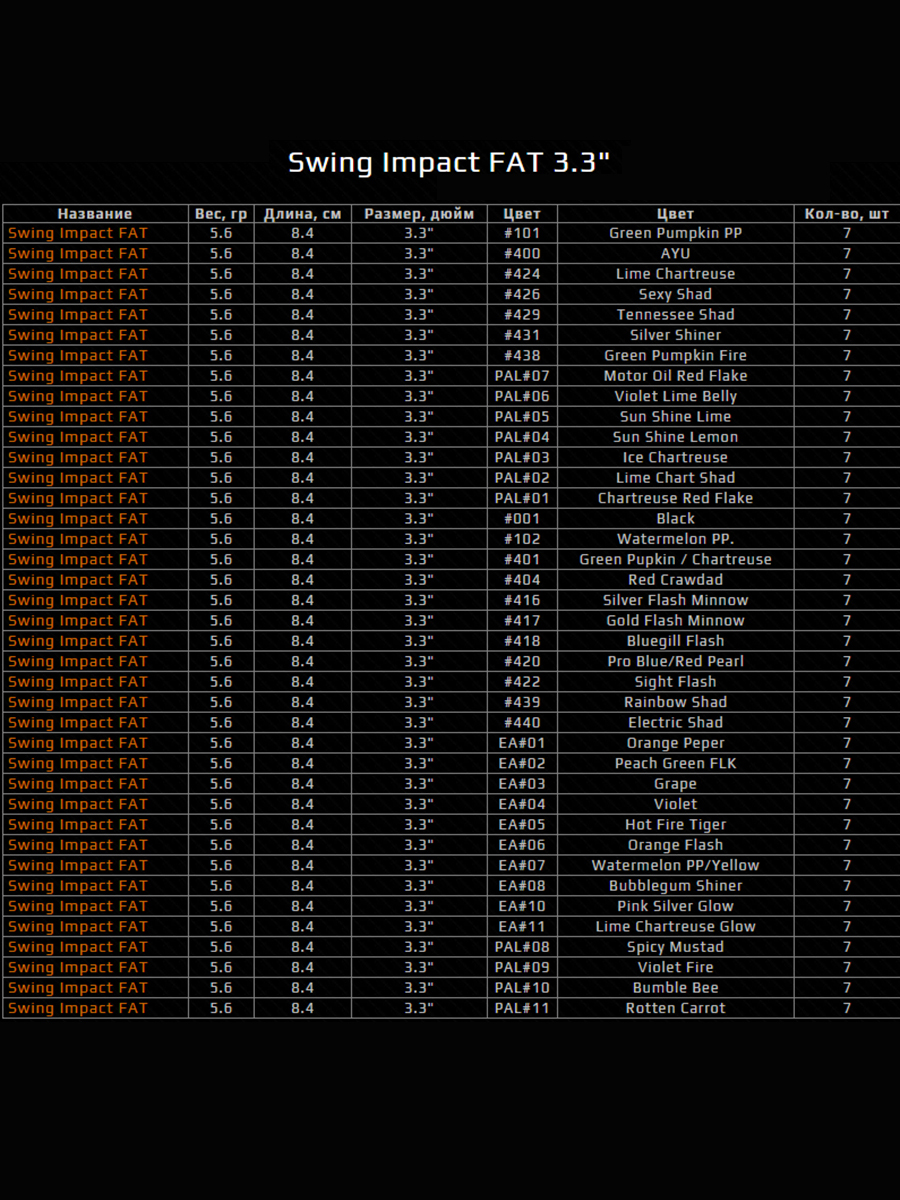The image size is (900, 1200).
Task: Click the 'Кол-во, шт' column header
Action: [x=847, y=213]
